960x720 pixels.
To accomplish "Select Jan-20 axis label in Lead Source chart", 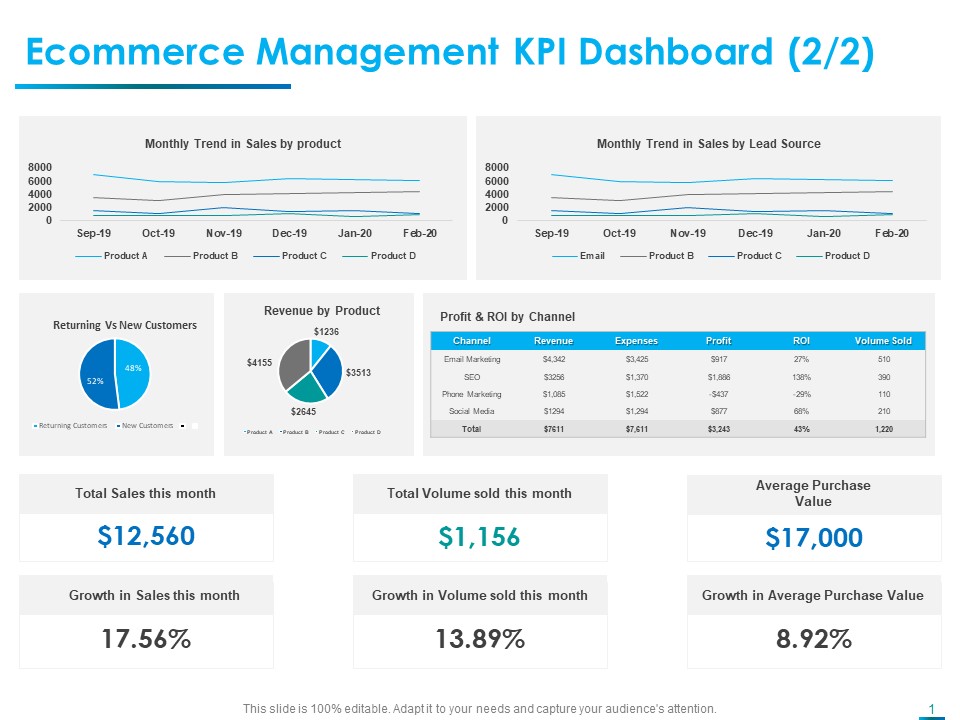I will click(x=823, y=233).
